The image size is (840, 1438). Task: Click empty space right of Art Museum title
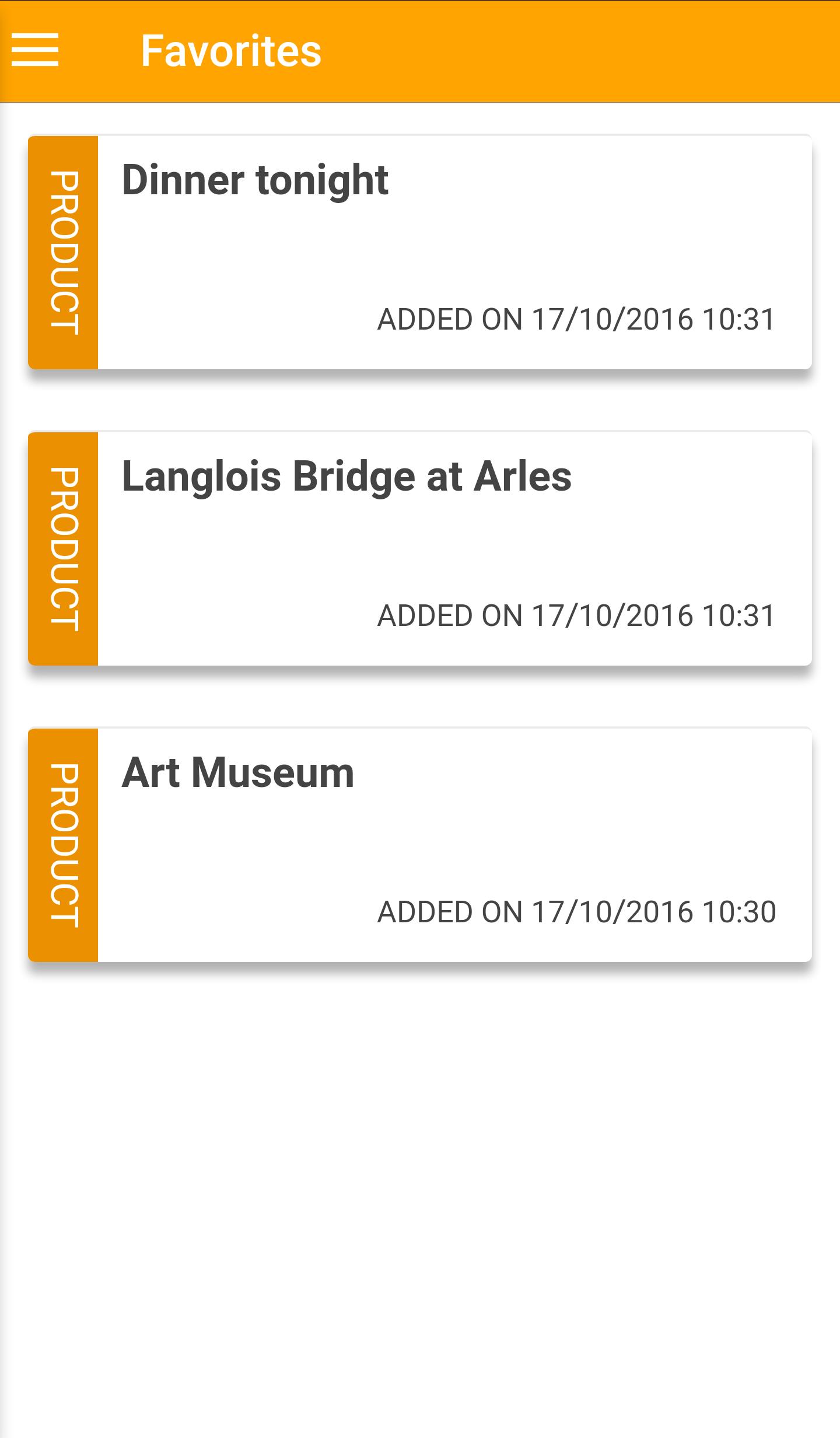click(583, 773)
